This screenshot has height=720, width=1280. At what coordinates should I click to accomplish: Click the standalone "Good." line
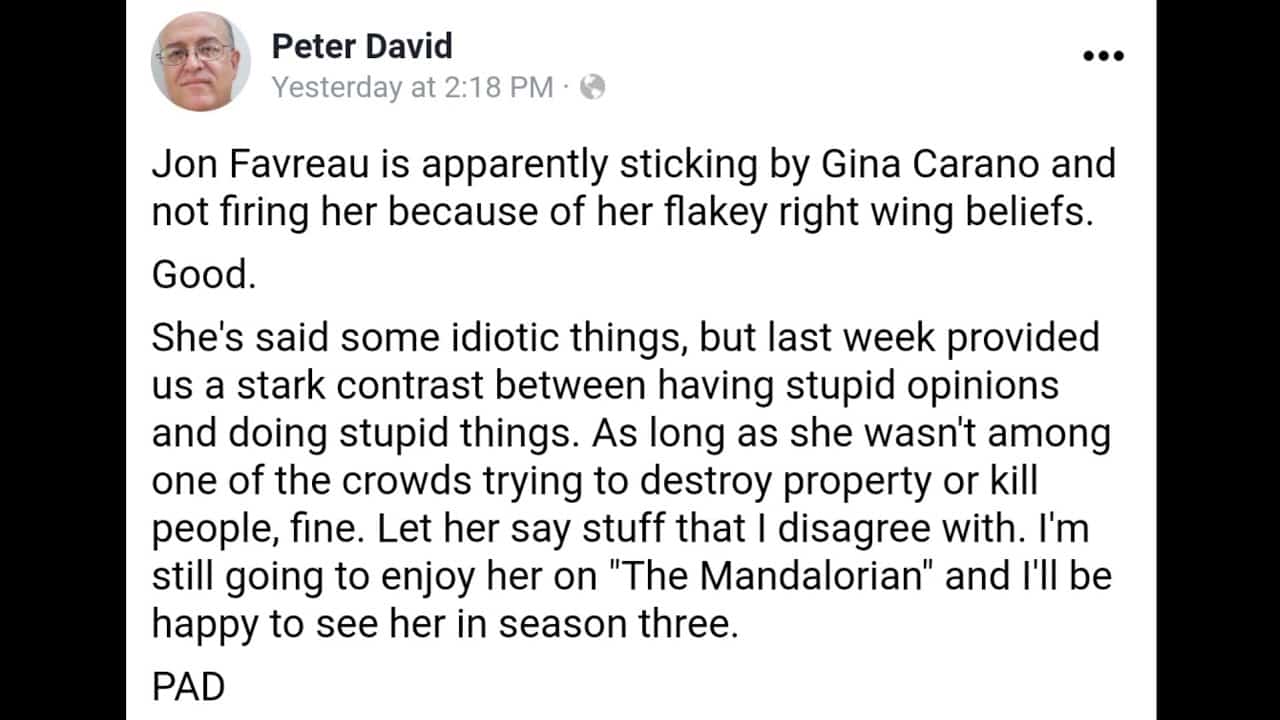(204, 275)
